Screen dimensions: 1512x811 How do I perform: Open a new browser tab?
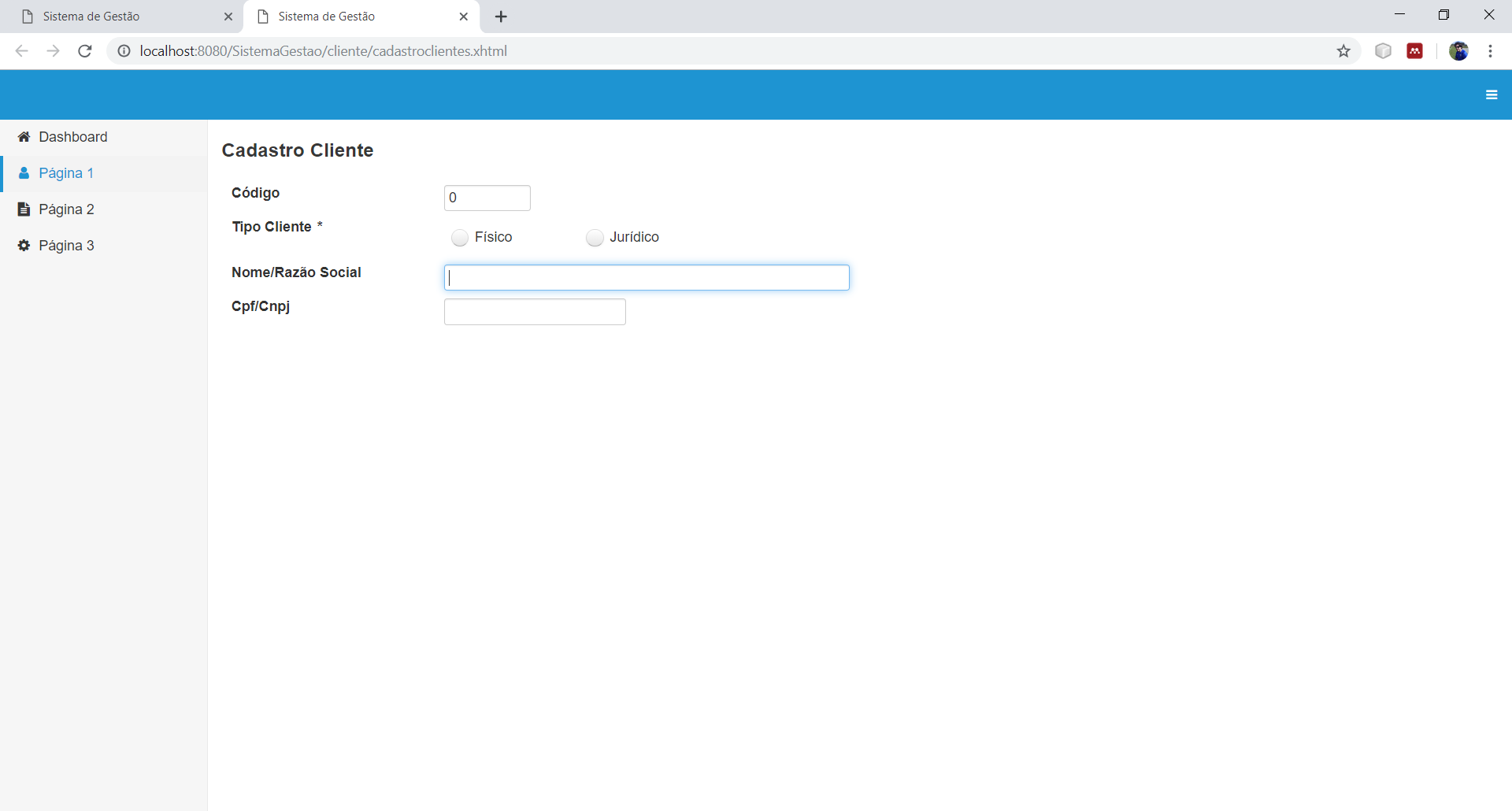tap(501, 17)
